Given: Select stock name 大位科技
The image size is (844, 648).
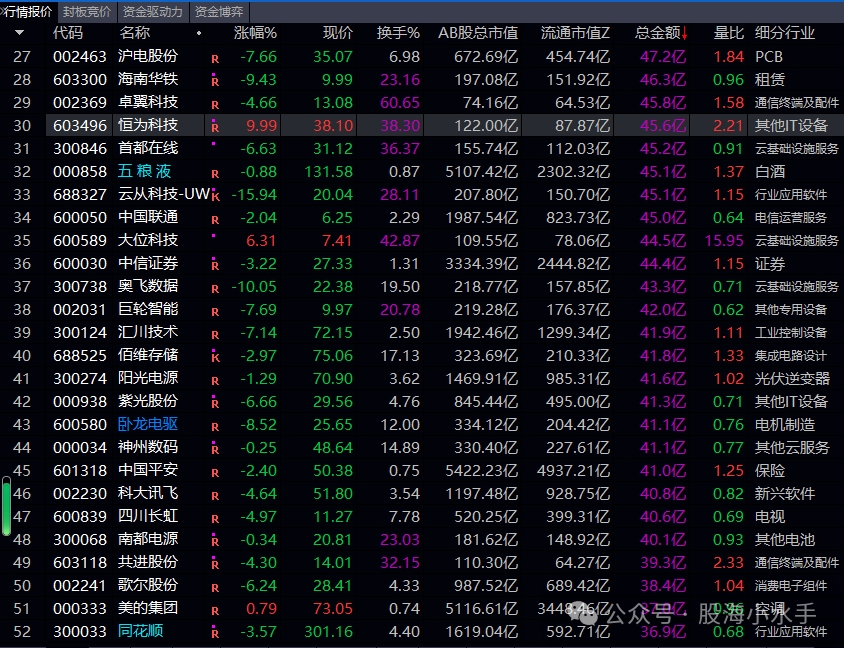Looking at the screenshot, I should [x=148, y=240].
